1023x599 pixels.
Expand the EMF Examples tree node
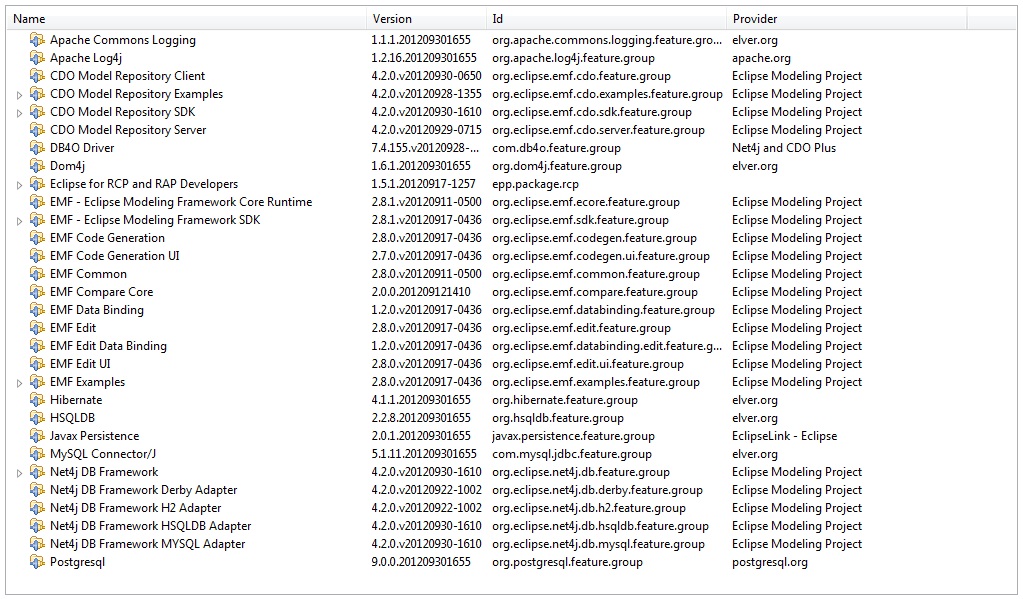click(x=19, y=383)
